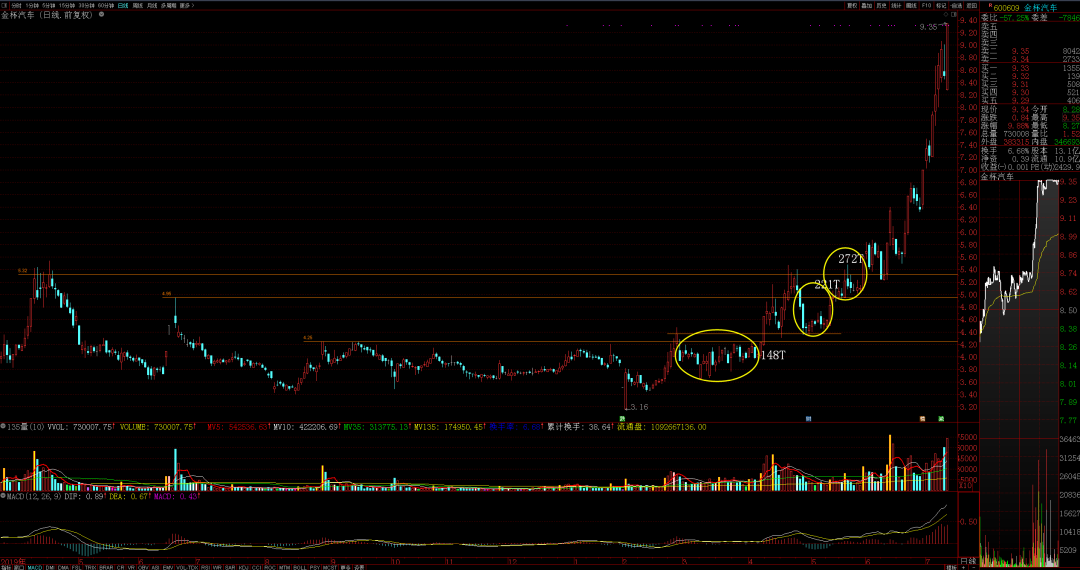1080x570 pixels.
Task: Select the 周线 weekly chart tab
Action: [138, 6]
